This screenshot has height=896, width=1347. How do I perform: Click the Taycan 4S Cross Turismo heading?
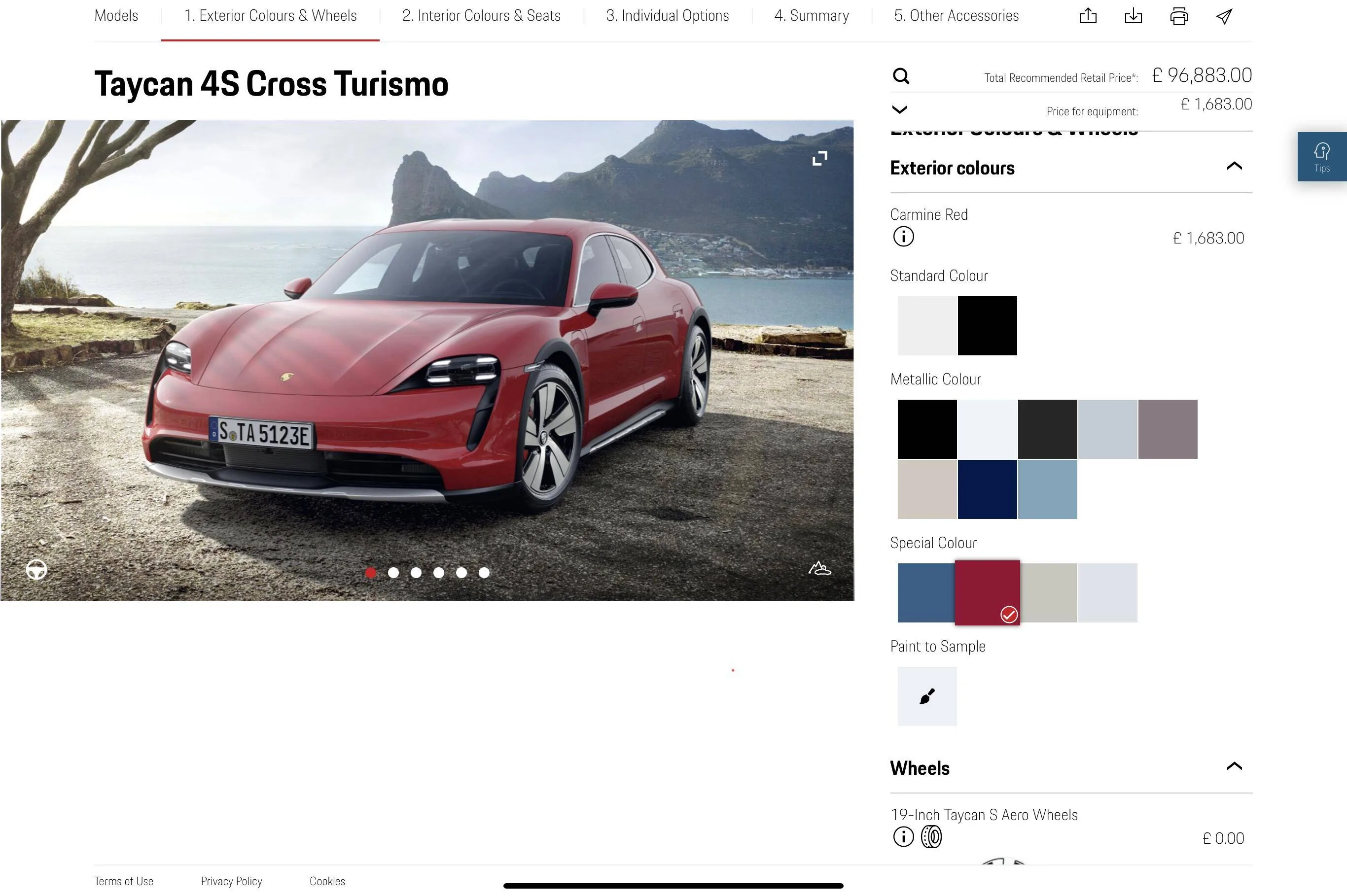272,83
